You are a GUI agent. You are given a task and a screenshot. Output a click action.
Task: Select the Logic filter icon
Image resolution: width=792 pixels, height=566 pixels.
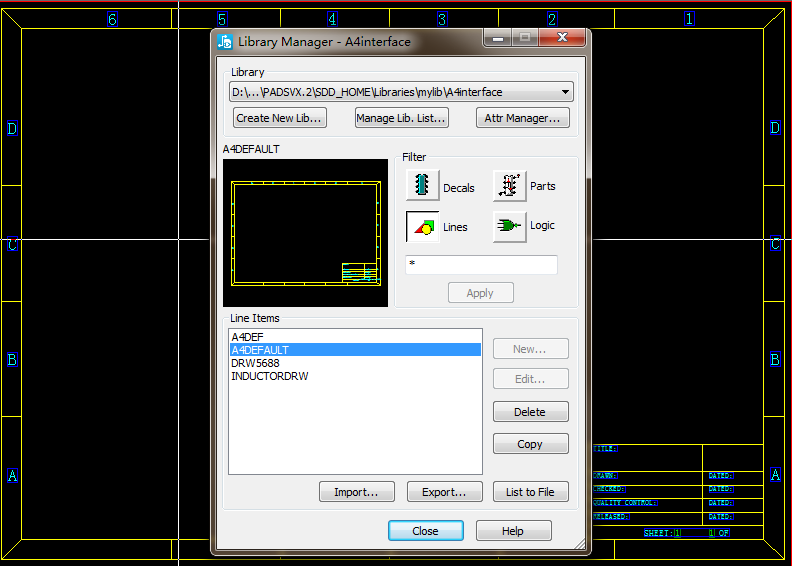click(510, 226)
